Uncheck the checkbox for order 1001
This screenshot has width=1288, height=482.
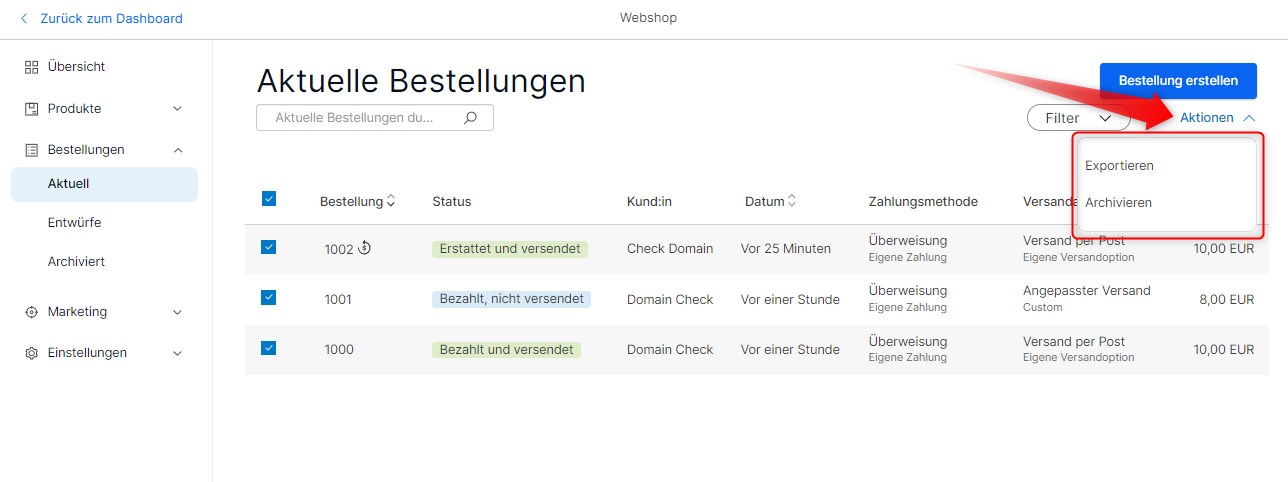[x=268, y=298]
